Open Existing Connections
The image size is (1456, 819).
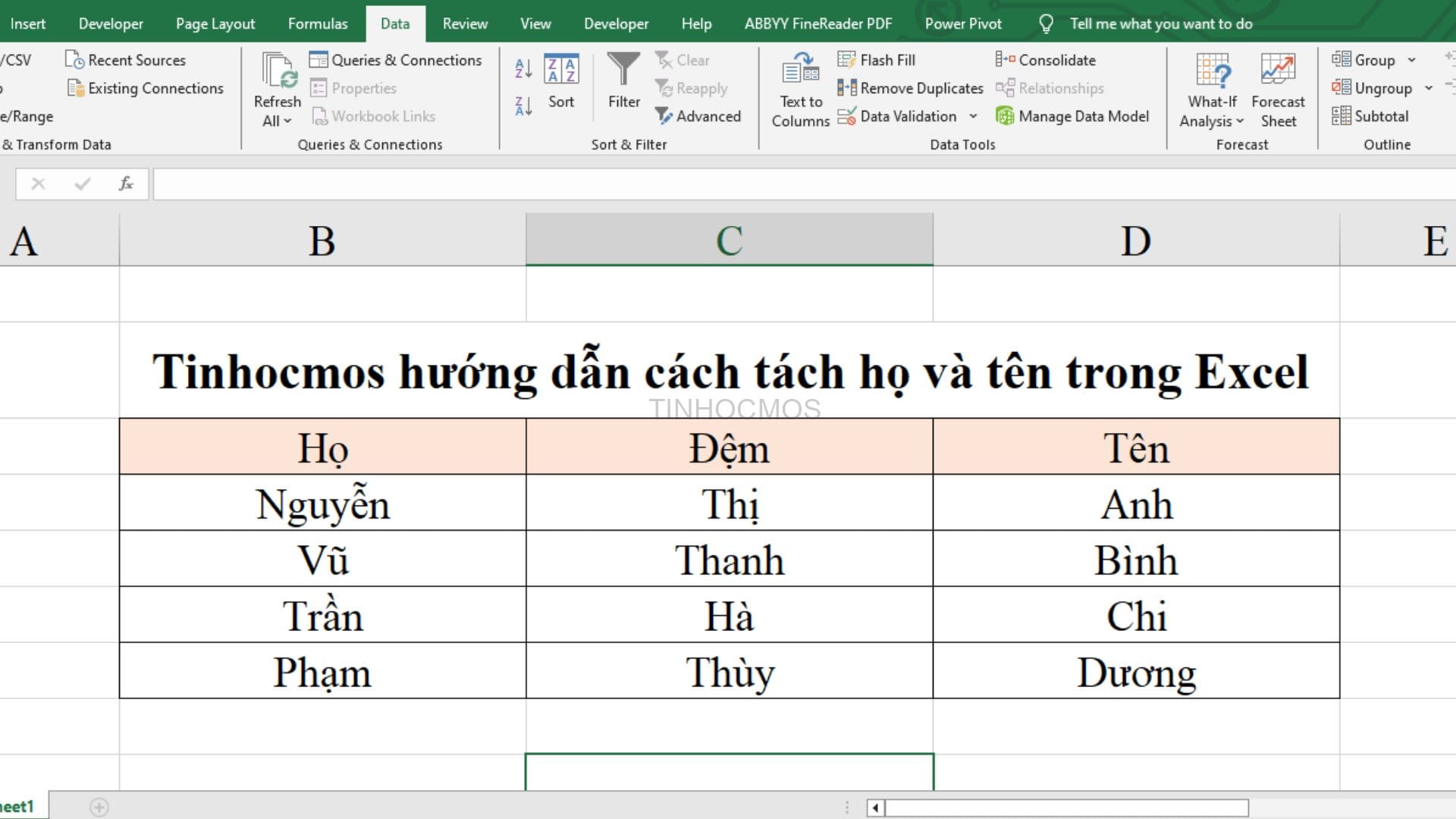tap(146, 88)
